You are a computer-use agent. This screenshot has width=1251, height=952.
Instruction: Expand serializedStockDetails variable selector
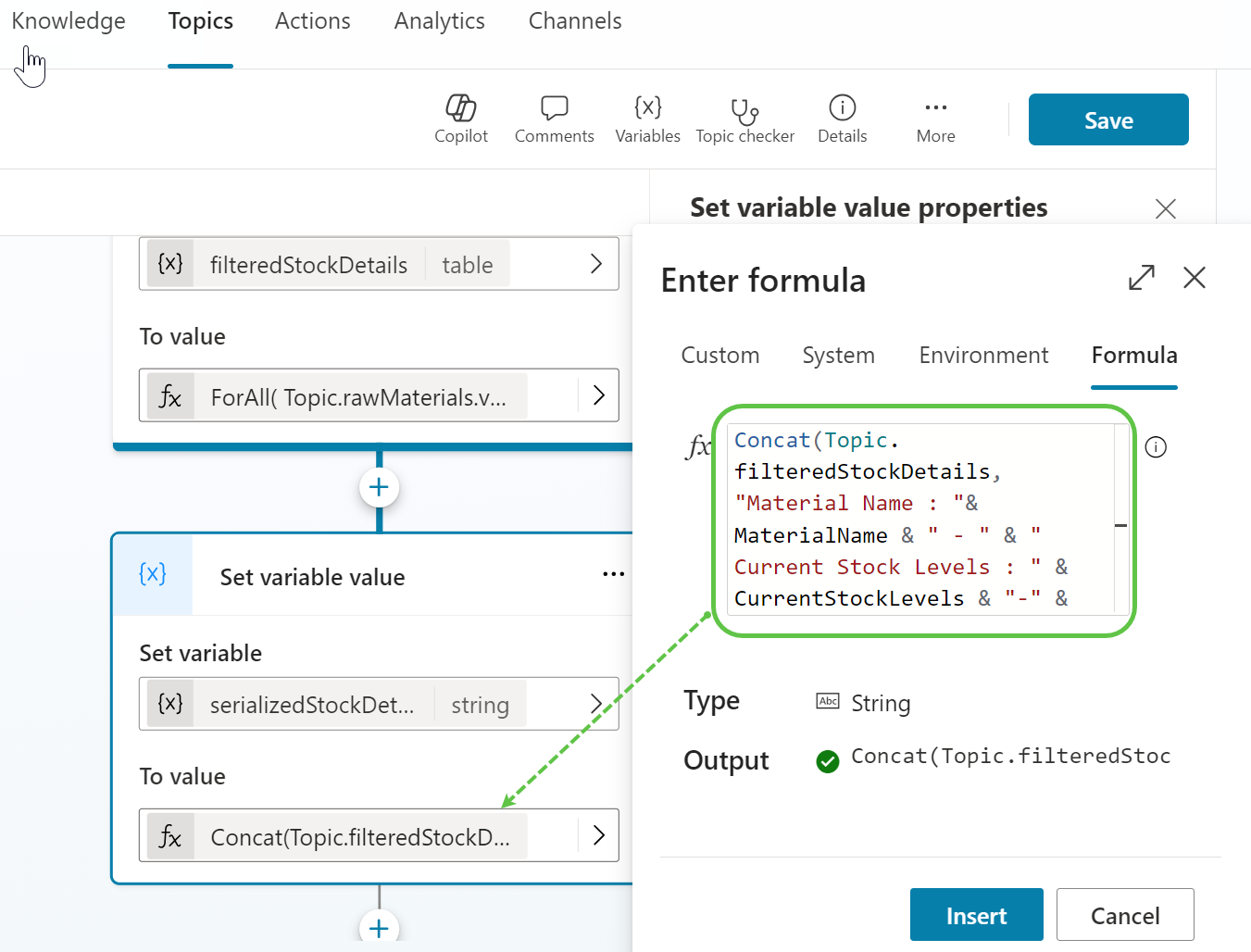click(596, 704)
